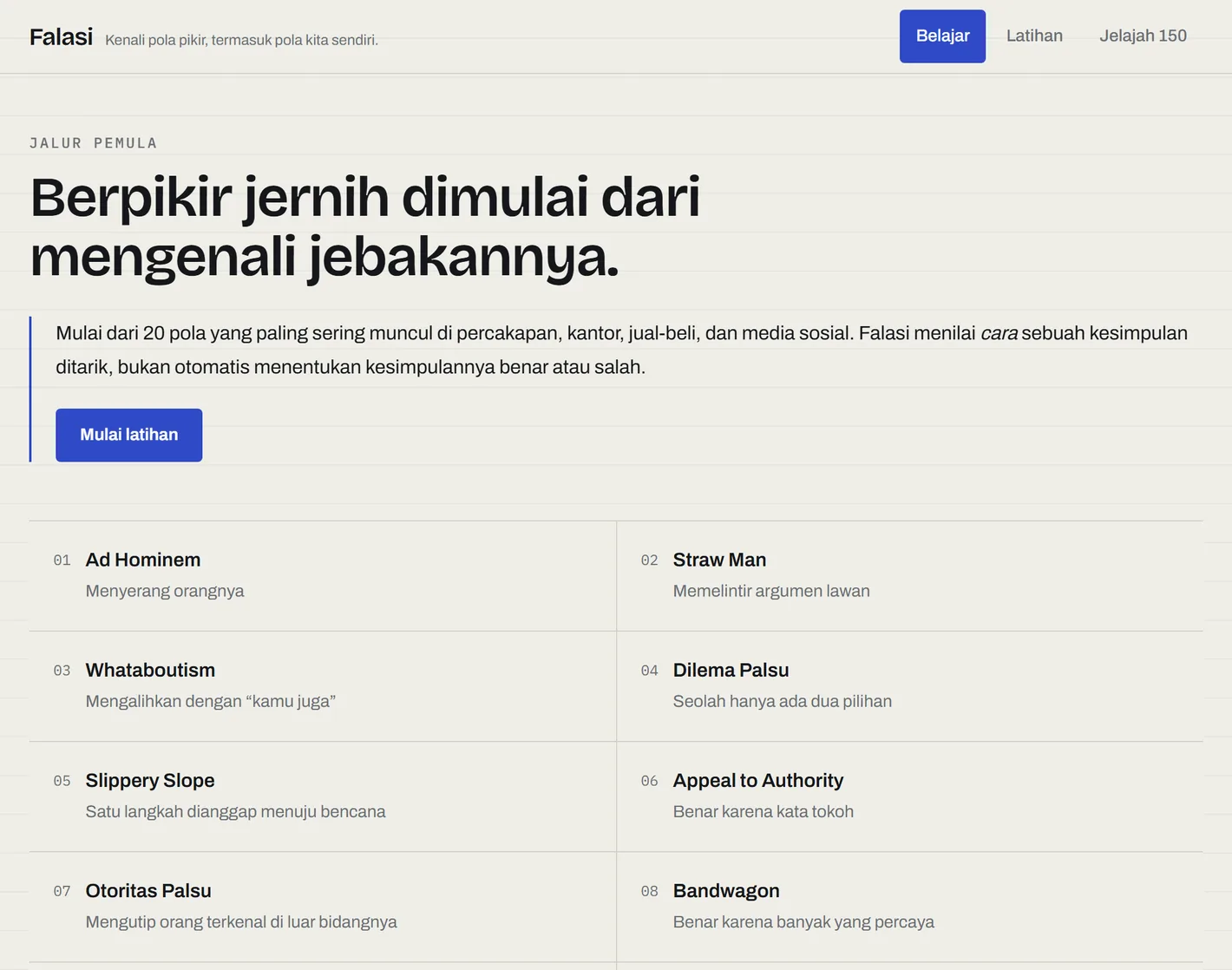Screen dimensions: 1232x970
Task: Click the Falasi logo title
Action: pyautogui.click(x=61, y=37)
